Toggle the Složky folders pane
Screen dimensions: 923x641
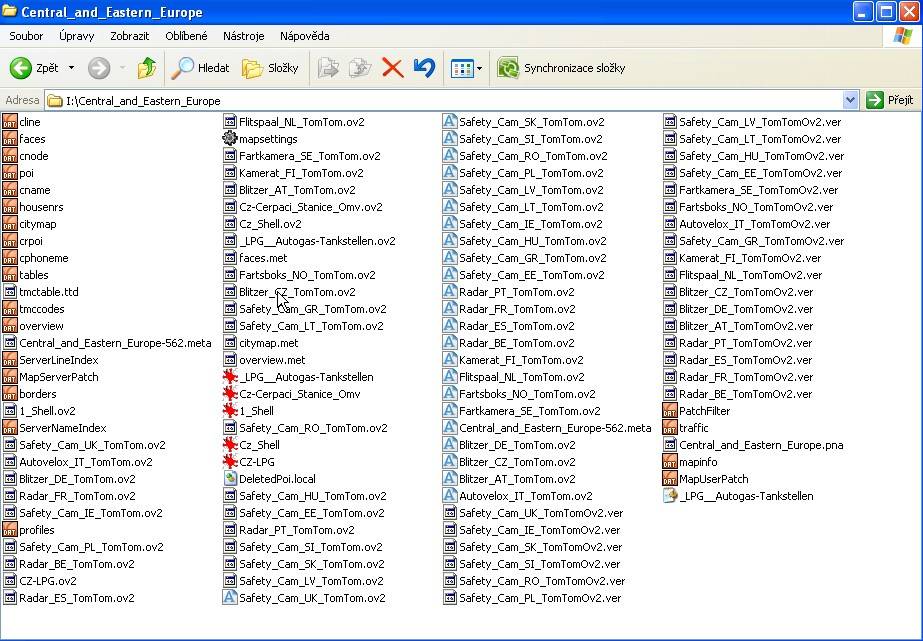(270, 68)
